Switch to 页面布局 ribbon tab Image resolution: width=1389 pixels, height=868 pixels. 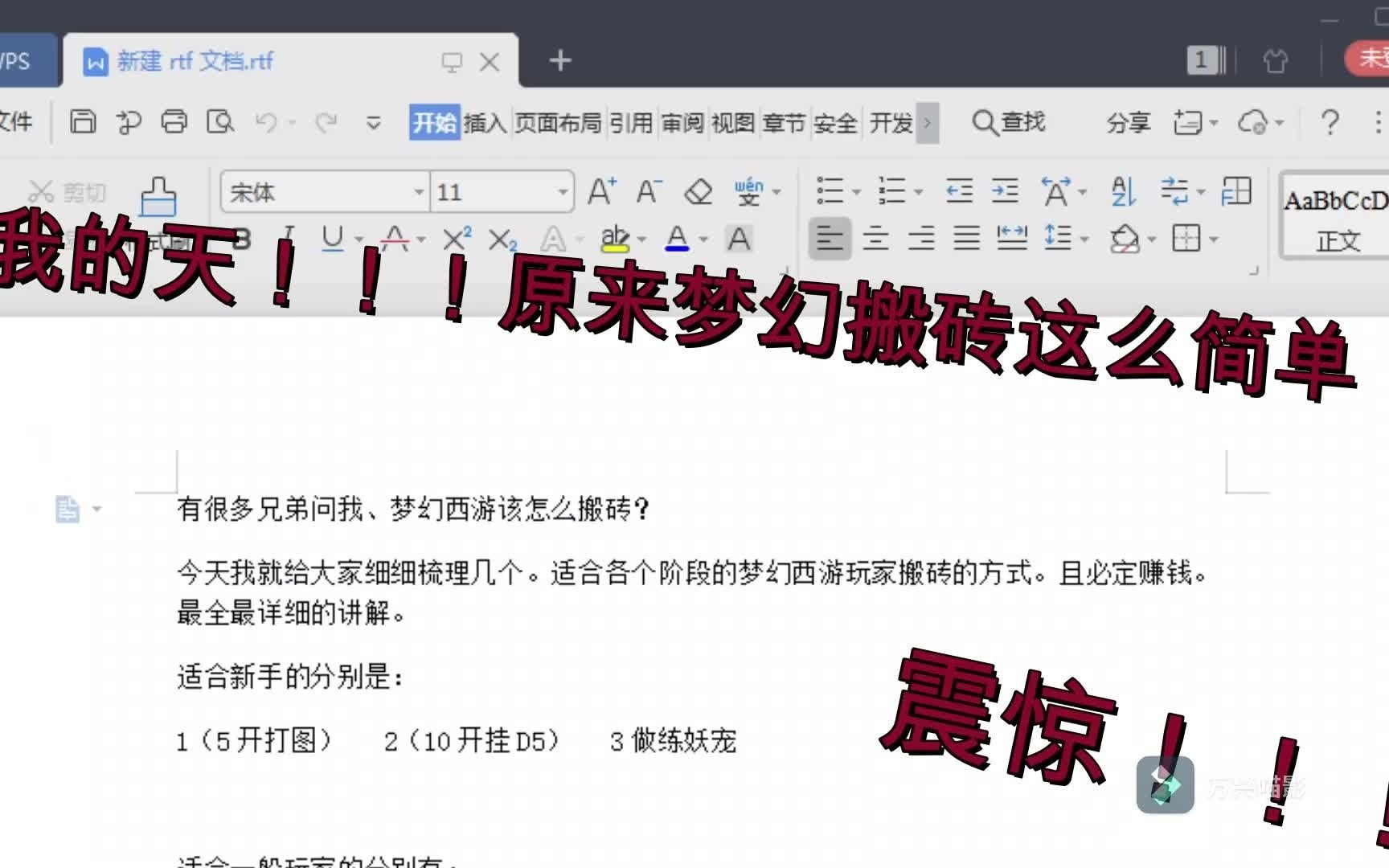(558, 123)
